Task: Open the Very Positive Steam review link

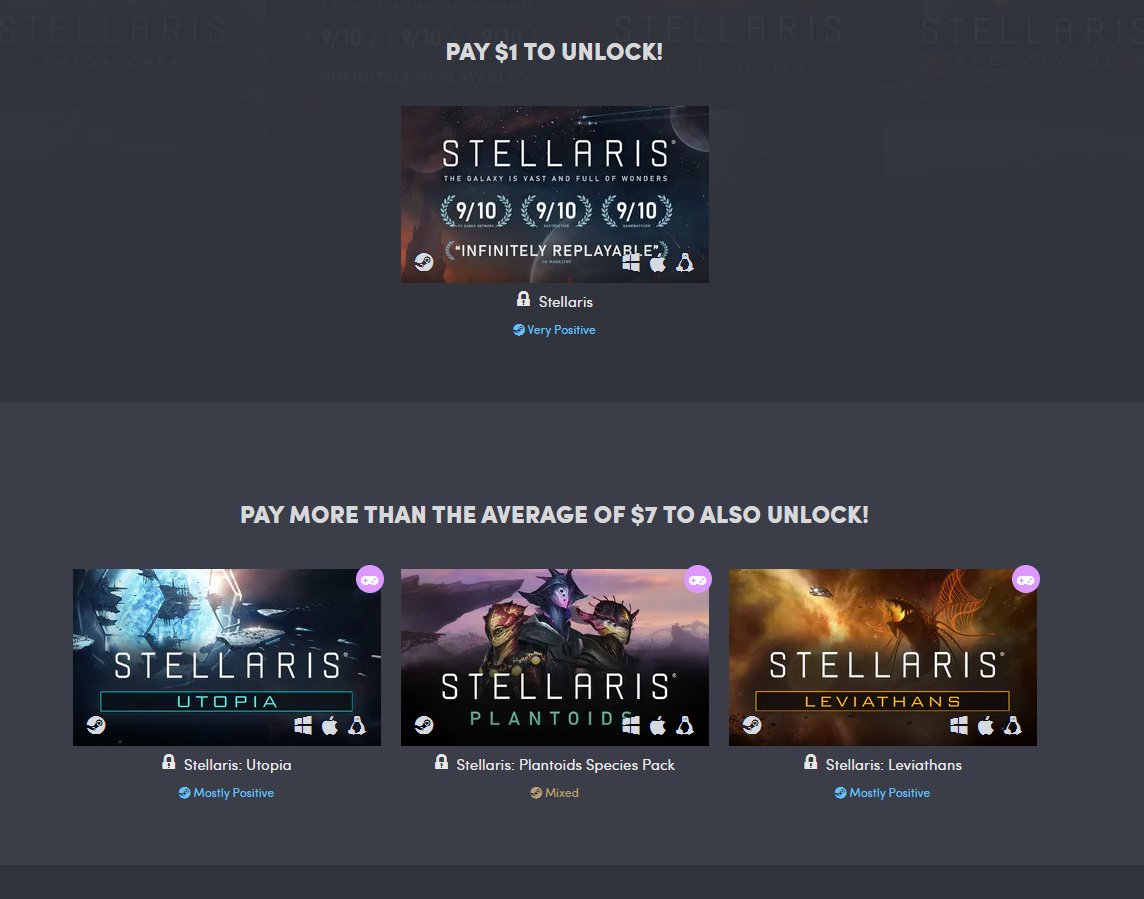Action: pos(554,330)
